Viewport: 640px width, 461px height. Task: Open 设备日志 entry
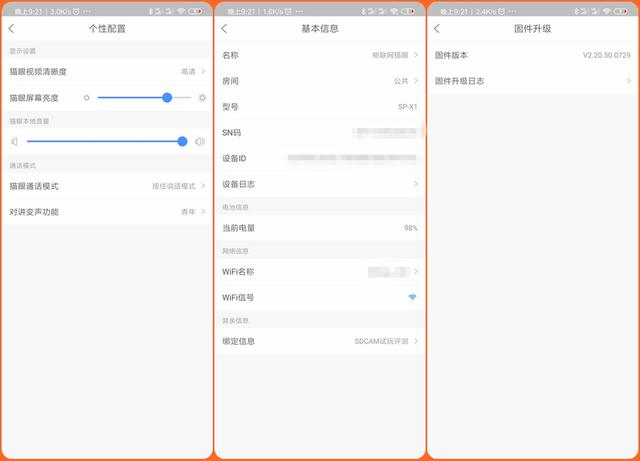tap(320, 184)
